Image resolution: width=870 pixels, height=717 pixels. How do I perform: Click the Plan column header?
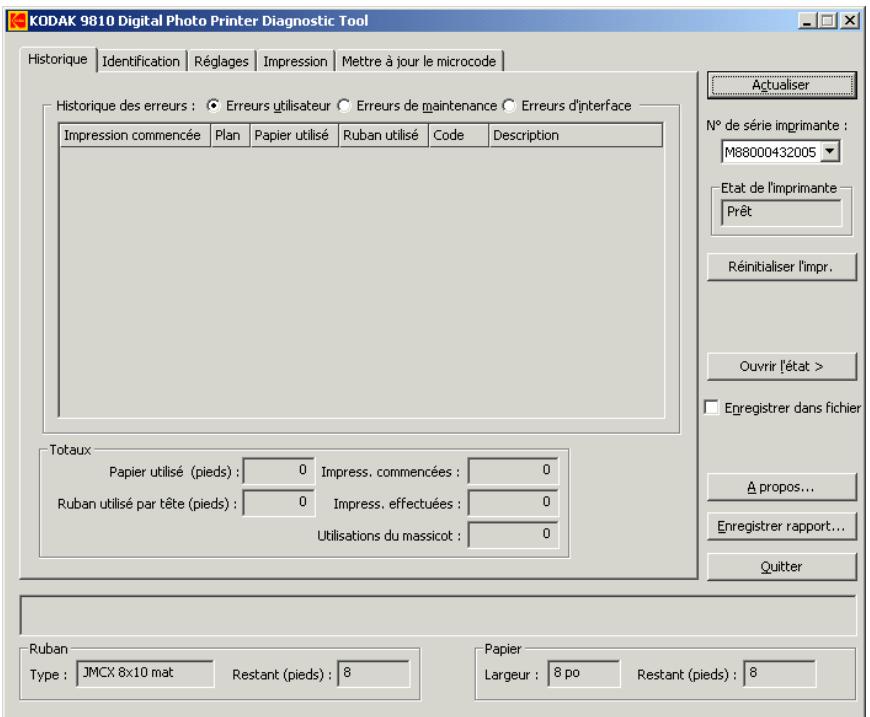pyautogui.click(x=230, y=135)
